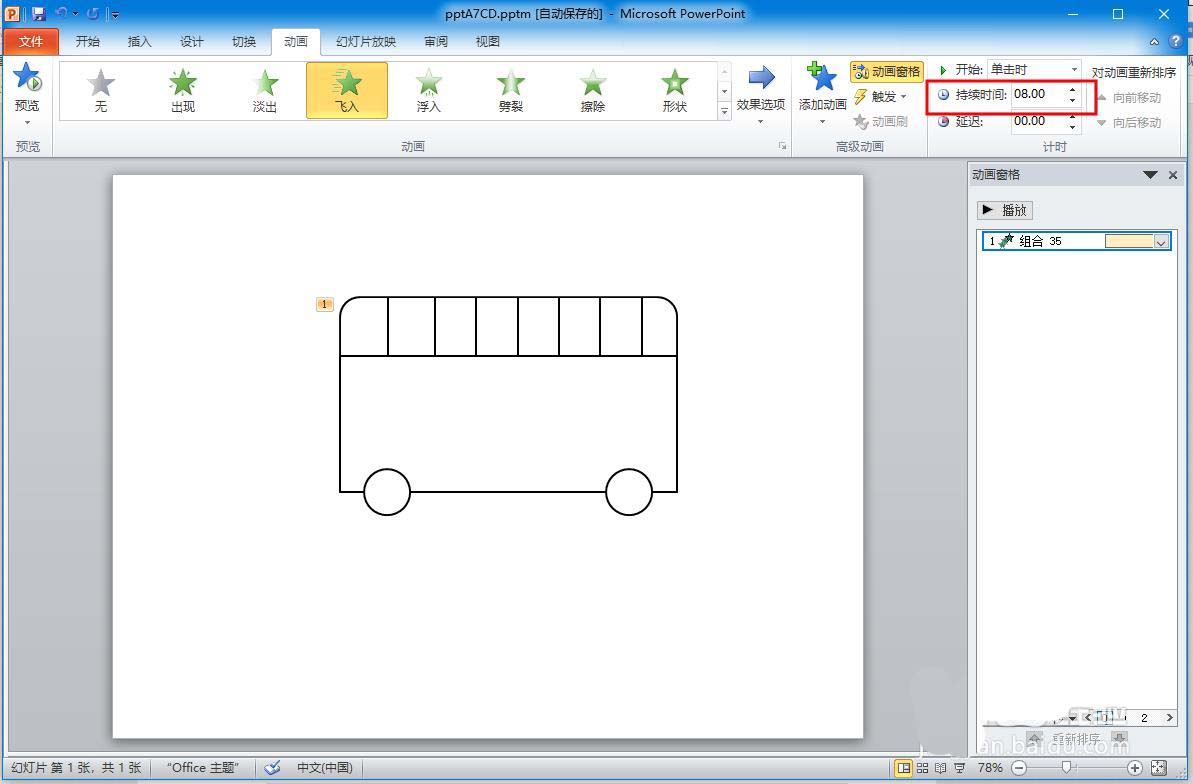Click the Add Animation star icon

point(822,77)
